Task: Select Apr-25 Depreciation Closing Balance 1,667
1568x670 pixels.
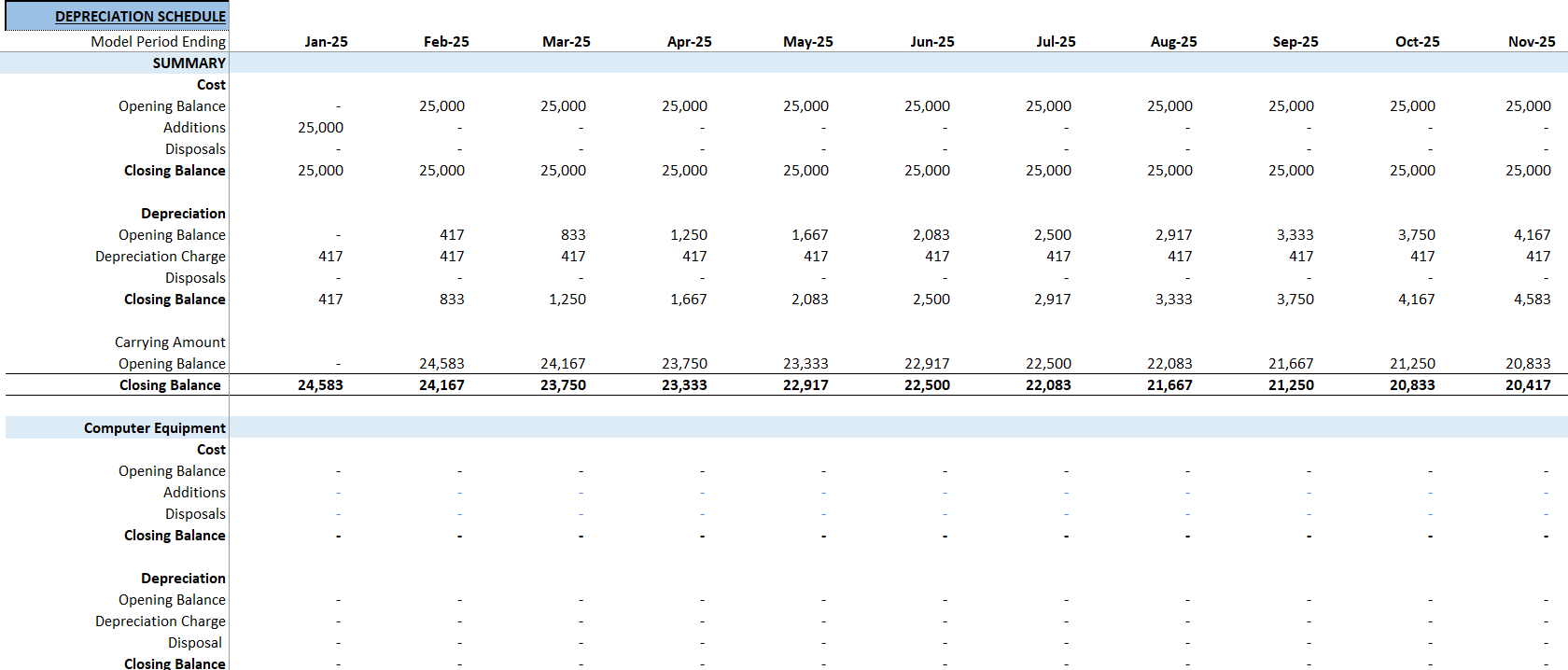Action: tap(689, 300)
